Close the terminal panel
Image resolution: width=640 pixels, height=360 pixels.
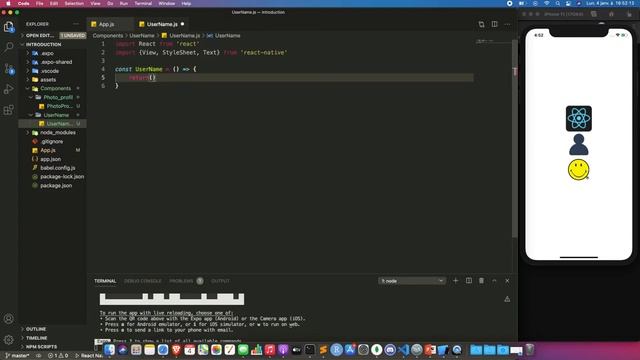507,281
